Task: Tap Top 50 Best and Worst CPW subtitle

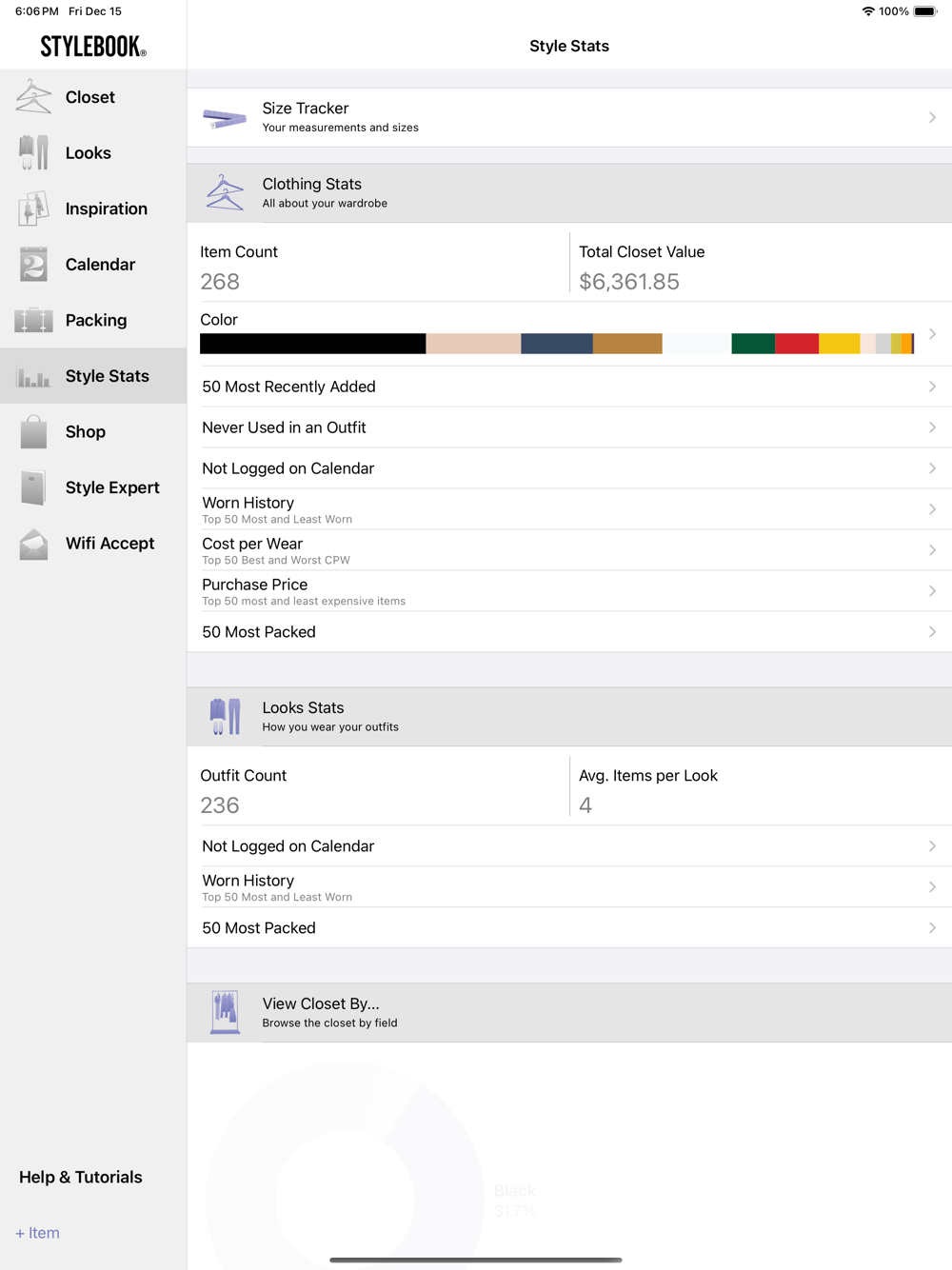Action: [x=276, y=560]
